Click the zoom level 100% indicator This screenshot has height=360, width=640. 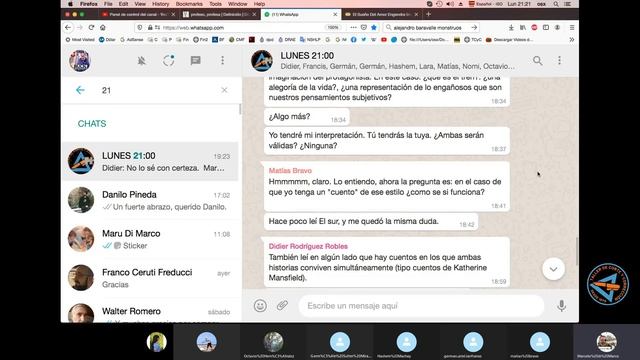(333, 27)
